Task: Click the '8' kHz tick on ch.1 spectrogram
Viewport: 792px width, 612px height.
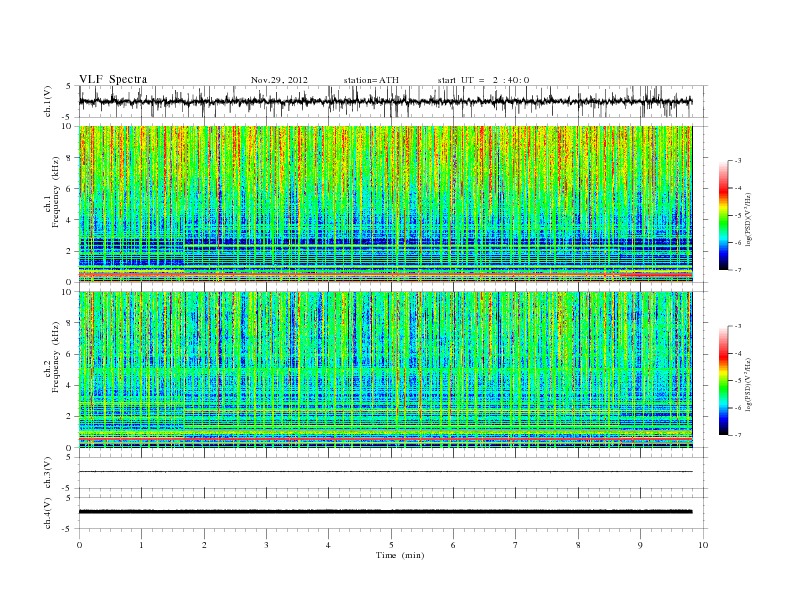Action: click(x=70, y=158)
